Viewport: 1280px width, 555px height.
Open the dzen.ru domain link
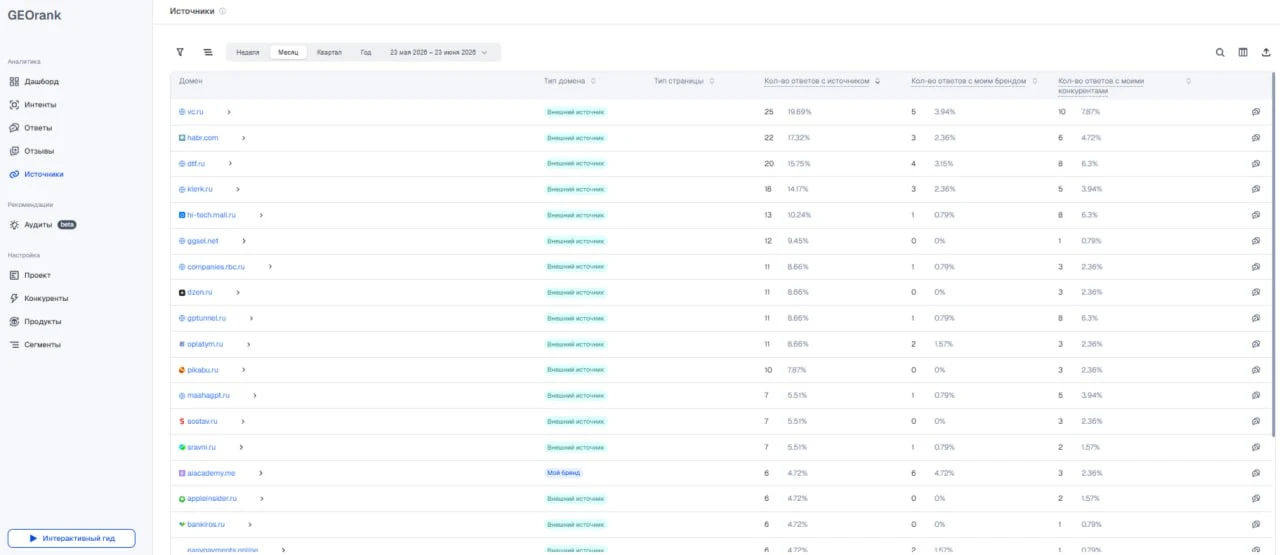pos(199,292)
